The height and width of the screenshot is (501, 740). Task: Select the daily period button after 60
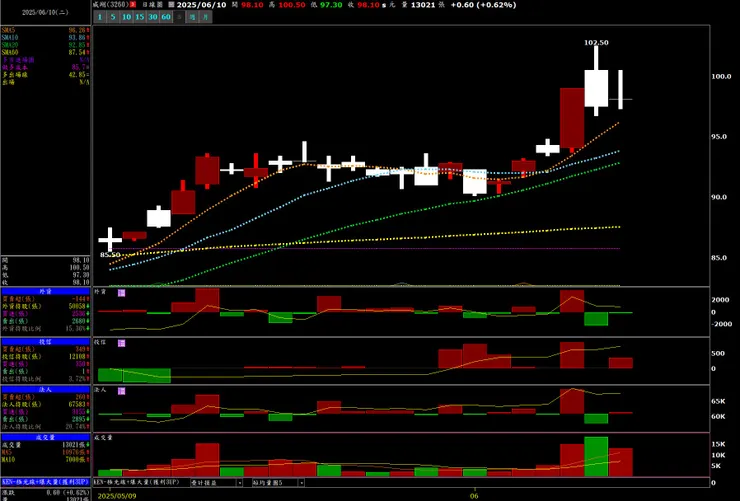click(179, 17)
